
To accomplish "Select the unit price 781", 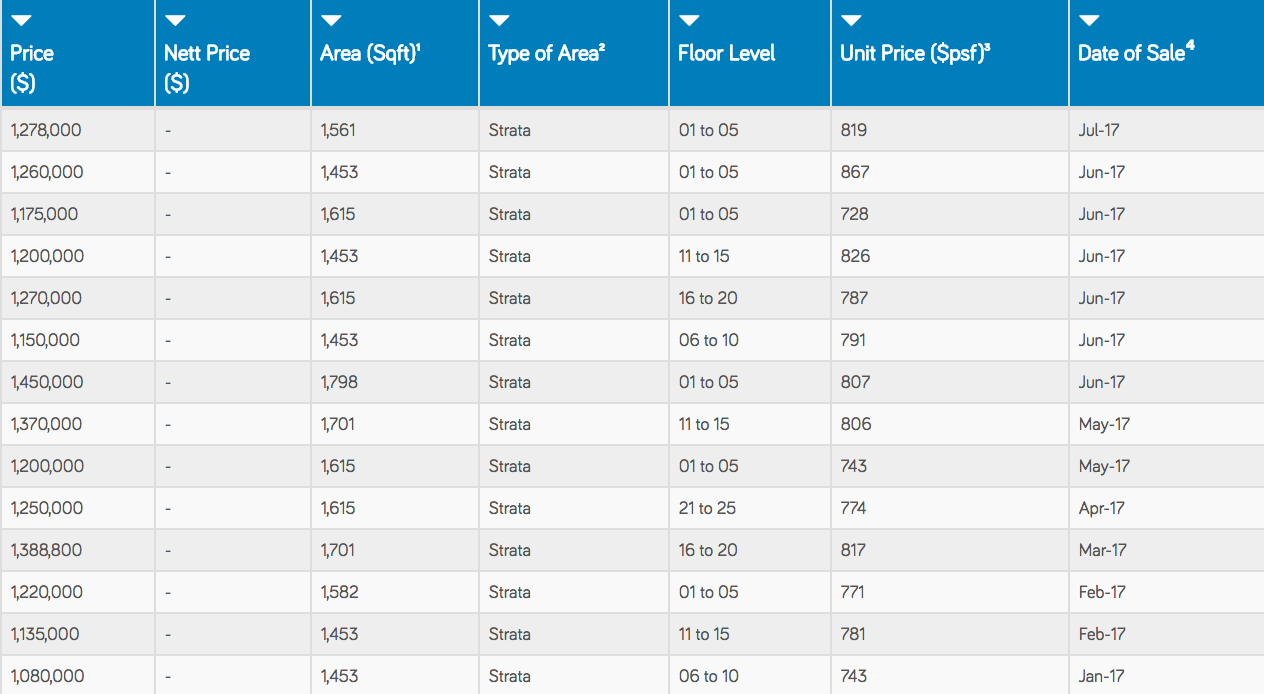I will coord(853,634).
